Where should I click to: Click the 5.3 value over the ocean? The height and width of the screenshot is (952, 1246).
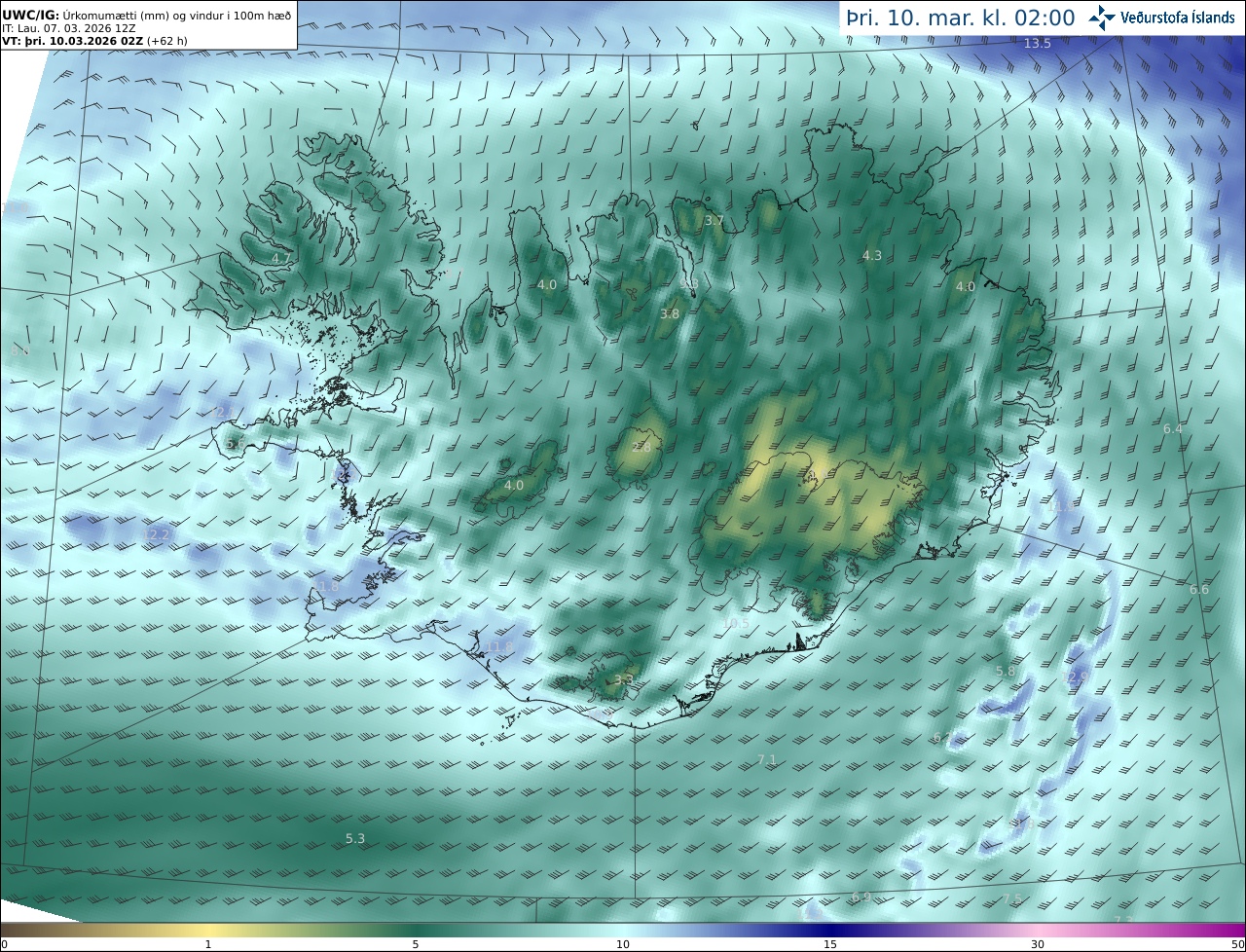point(355,838)
